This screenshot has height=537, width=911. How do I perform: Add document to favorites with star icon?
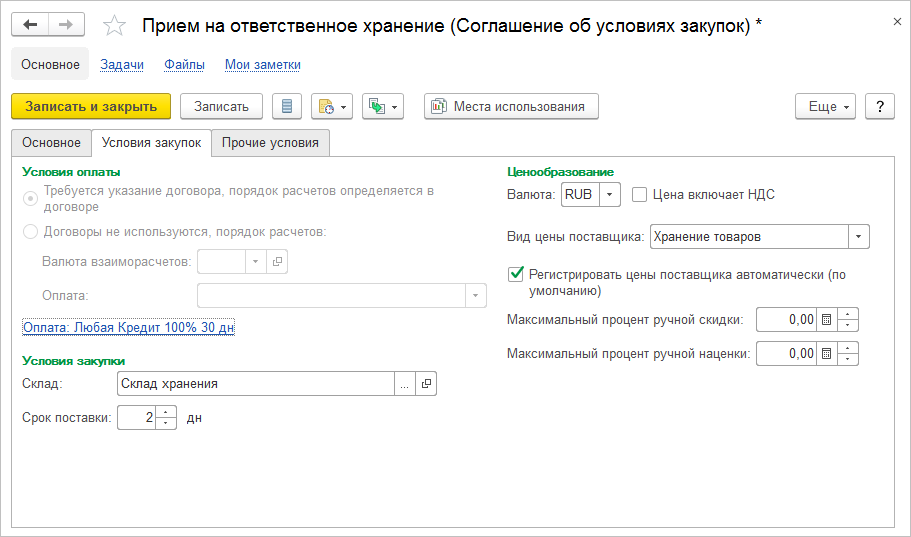point(115,27)
